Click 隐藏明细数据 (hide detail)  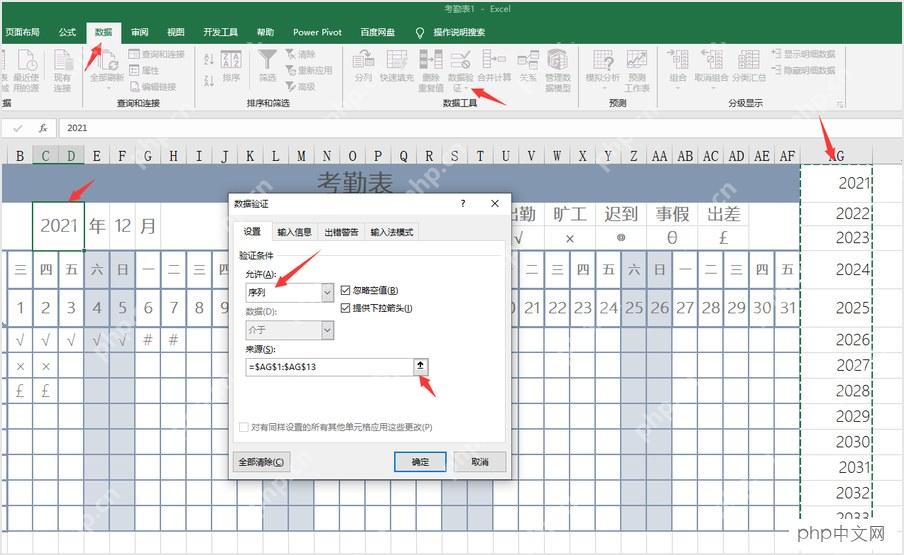[x=803, y=70]
